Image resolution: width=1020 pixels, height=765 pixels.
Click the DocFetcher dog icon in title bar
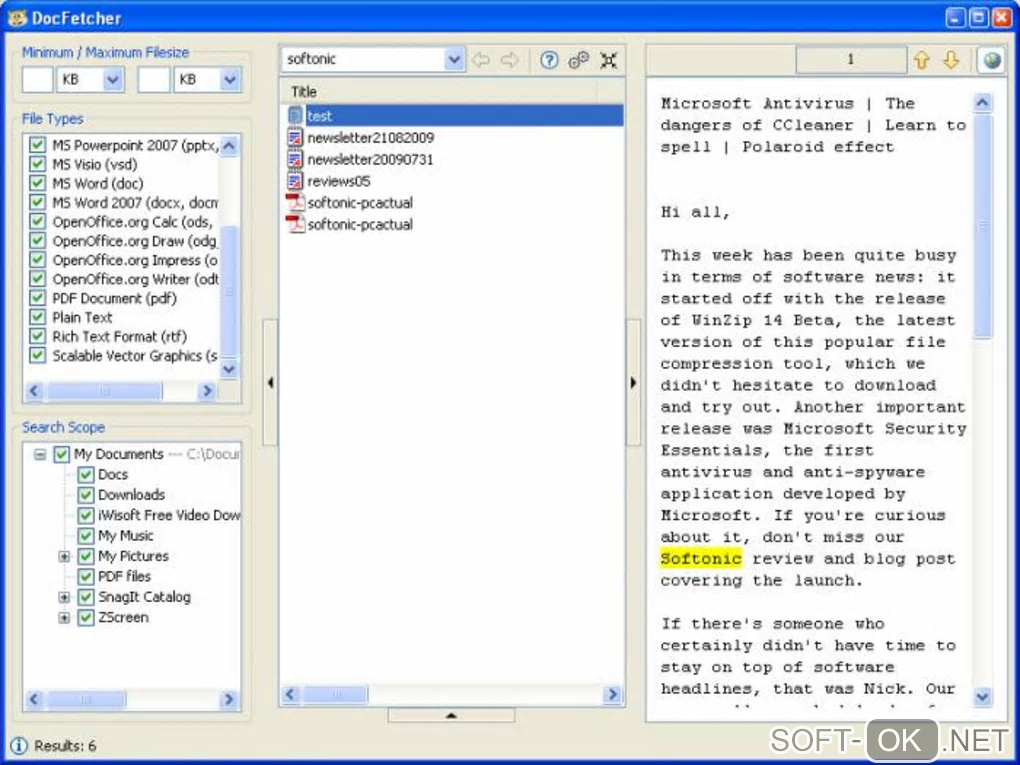click(17, 18)
